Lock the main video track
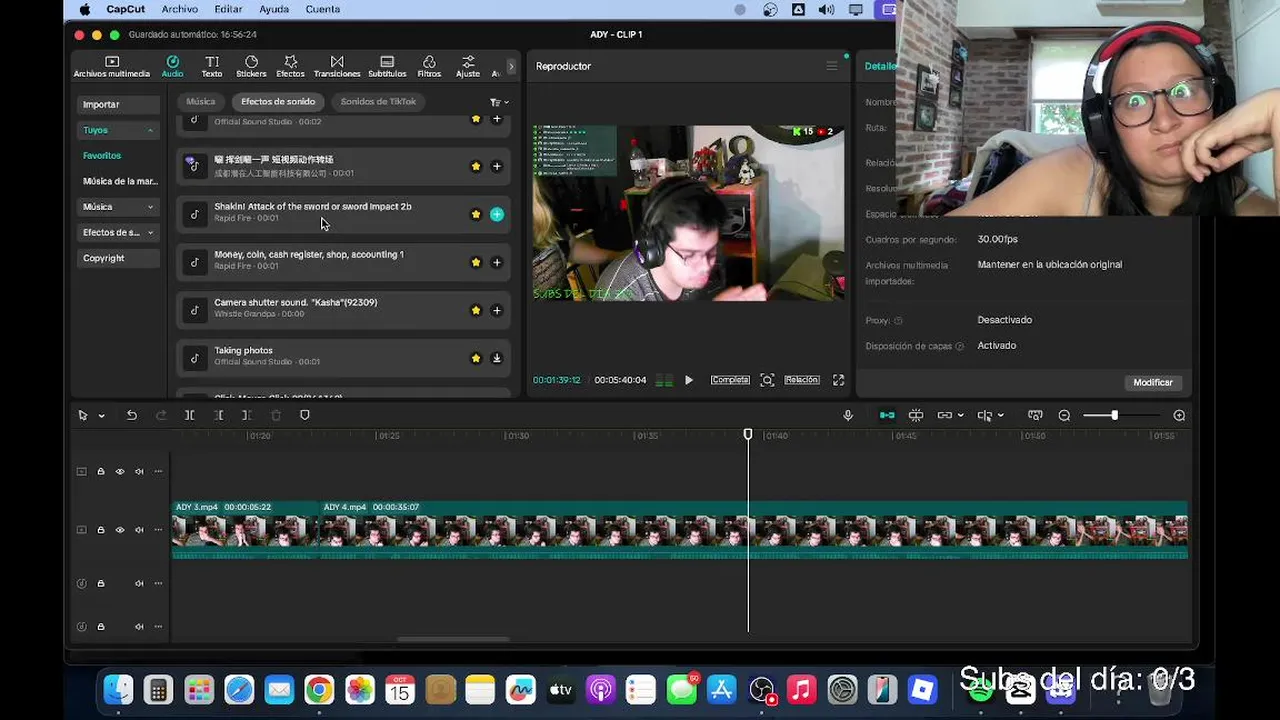Image resolution: width=1280 pixels, height=720 pixels. pos(101,530)
